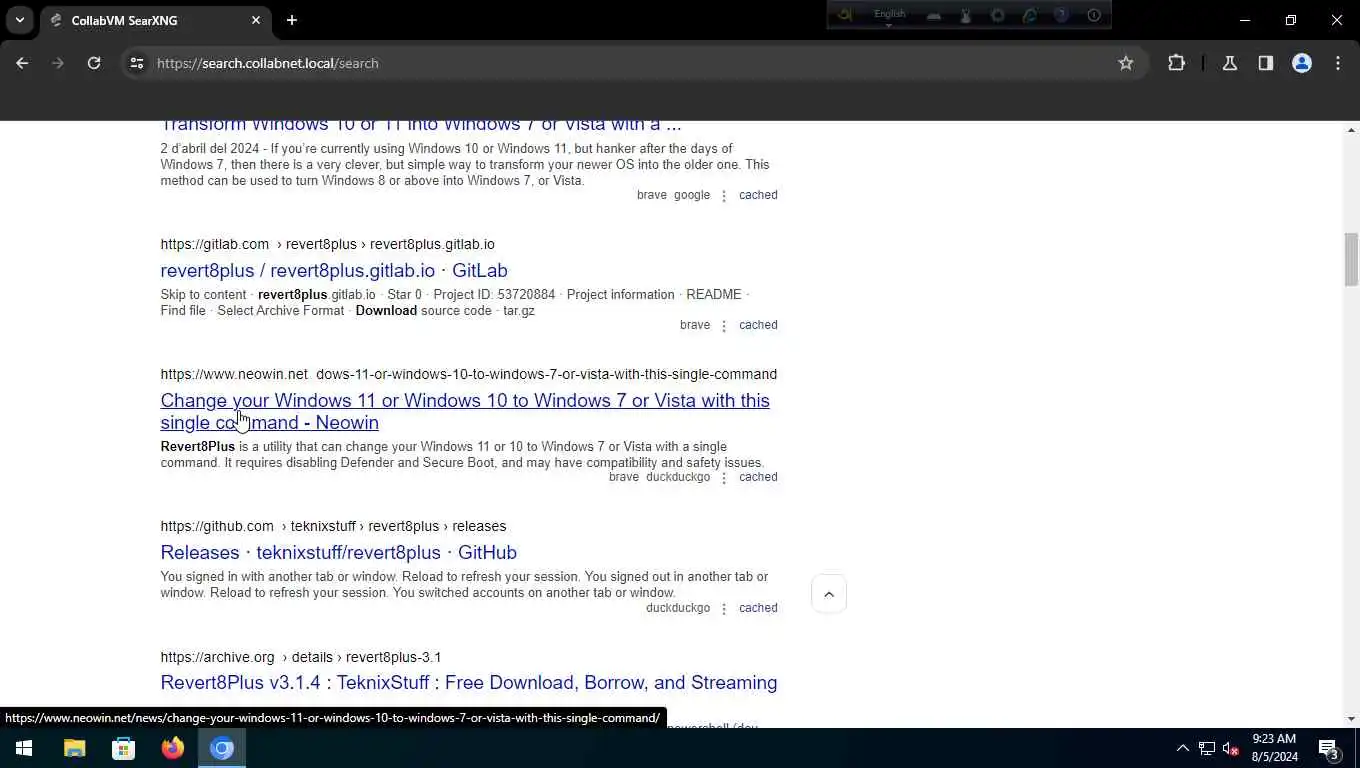
Task: Open the Windows Start menu
Action: [24, 748]
